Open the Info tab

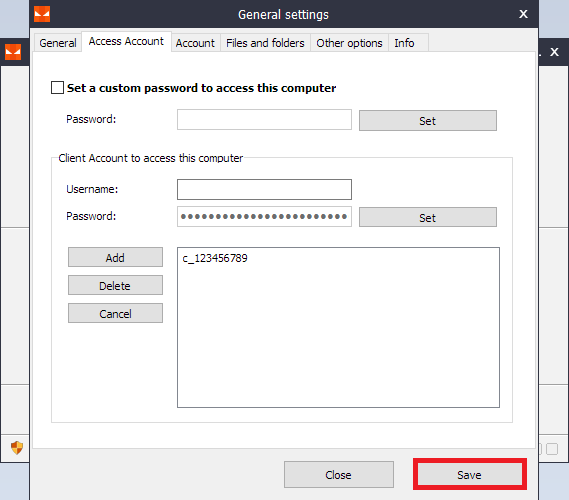[404, 43]
